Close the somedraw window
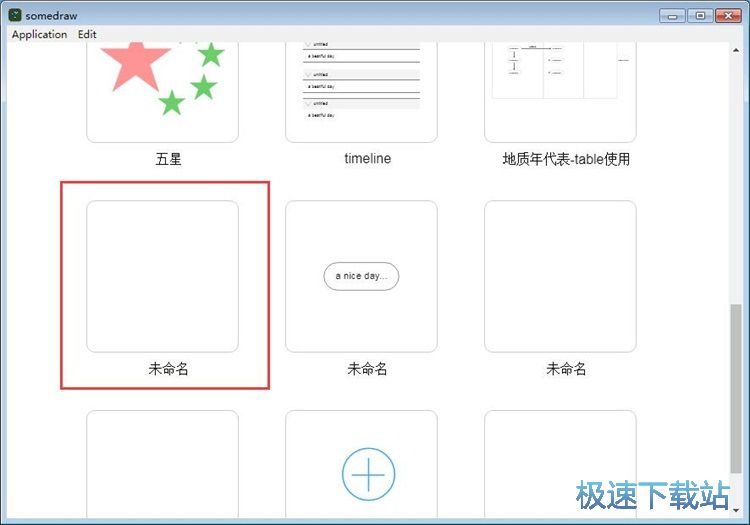 (x=728, y=16)
